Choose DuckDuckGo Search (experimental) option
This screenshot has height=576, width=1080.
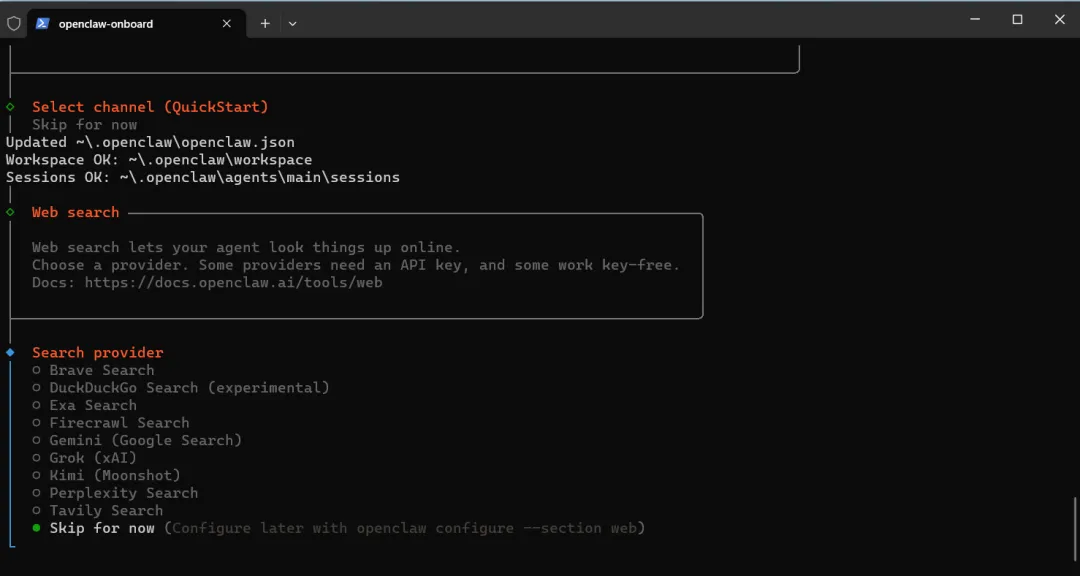point(188,388)
